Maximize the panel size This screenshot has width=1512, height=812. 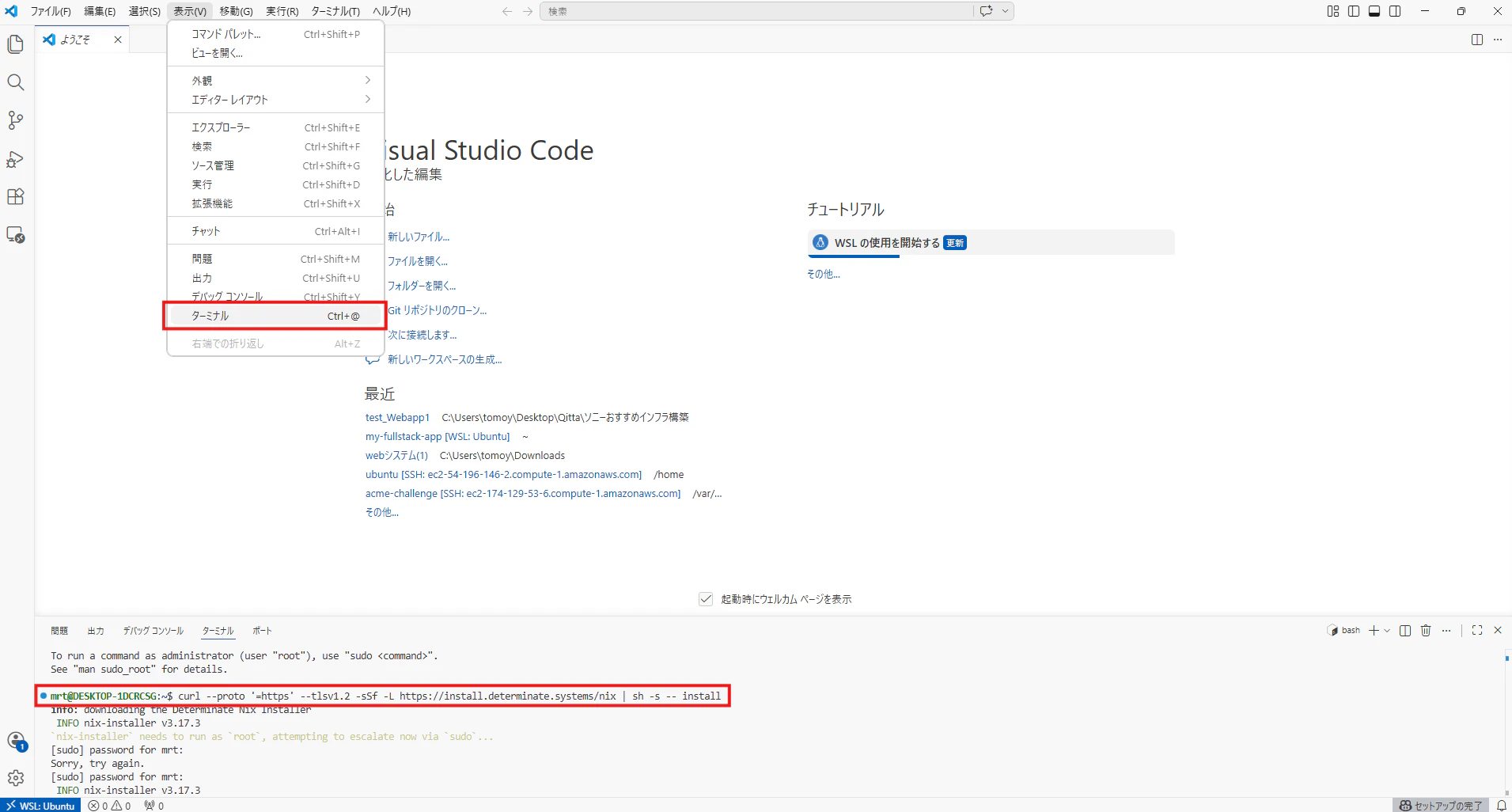click(1477, 631)
